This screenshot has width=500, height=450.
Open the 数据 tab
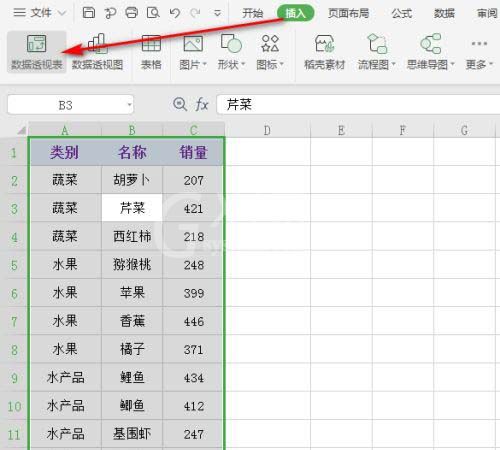444,13
